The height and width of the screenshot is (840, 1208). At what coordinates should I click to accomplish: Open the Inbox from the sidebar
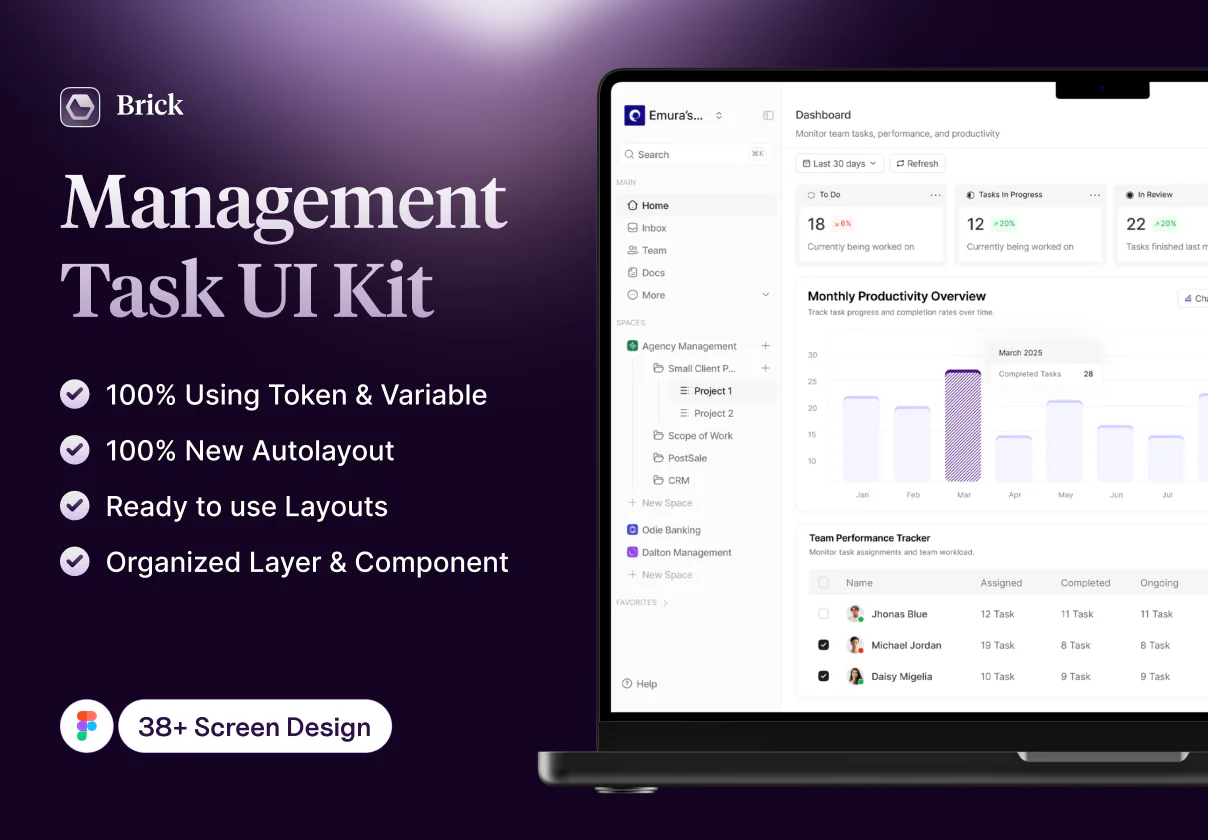click(634, 227)
